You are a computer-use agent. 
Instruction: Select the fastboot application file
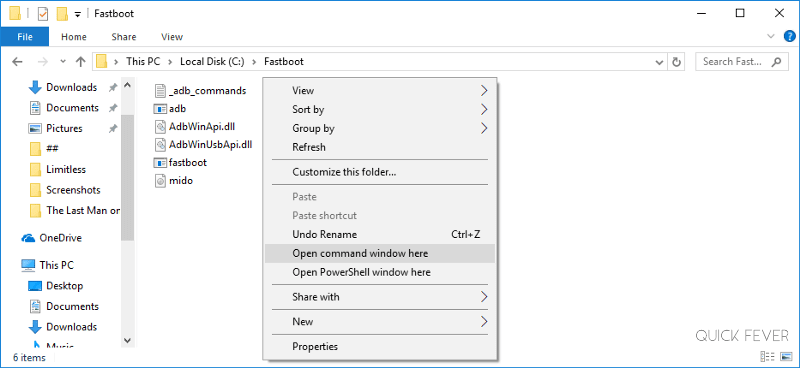tap(181, 163)
